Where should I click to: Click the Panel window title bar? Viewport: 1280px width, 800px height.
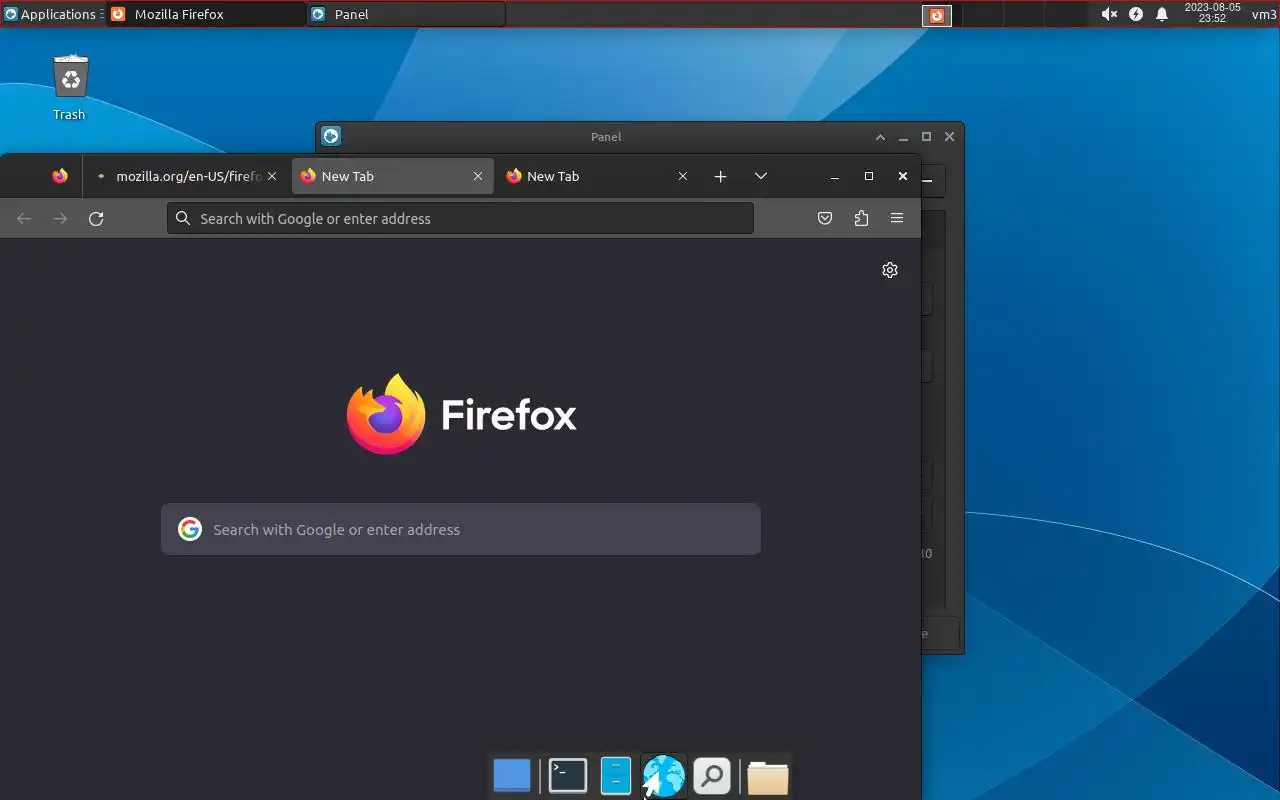coord(606,137)
